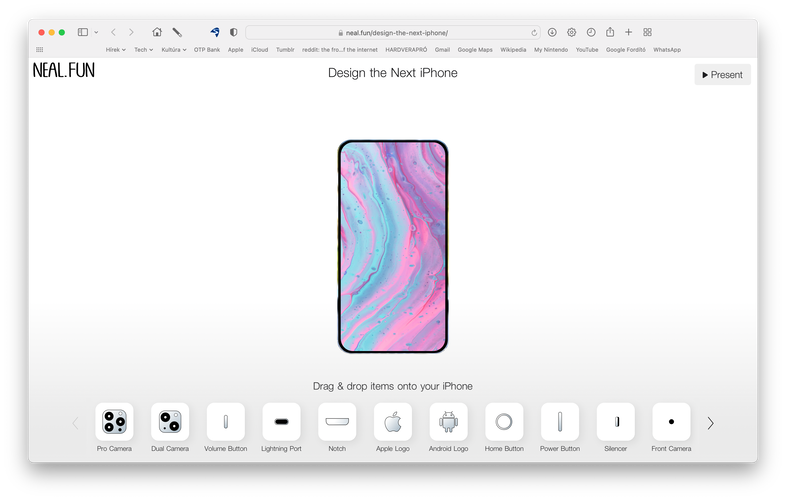
Task: Toggle the Safari sidebar
Action: tap(83, 32)
